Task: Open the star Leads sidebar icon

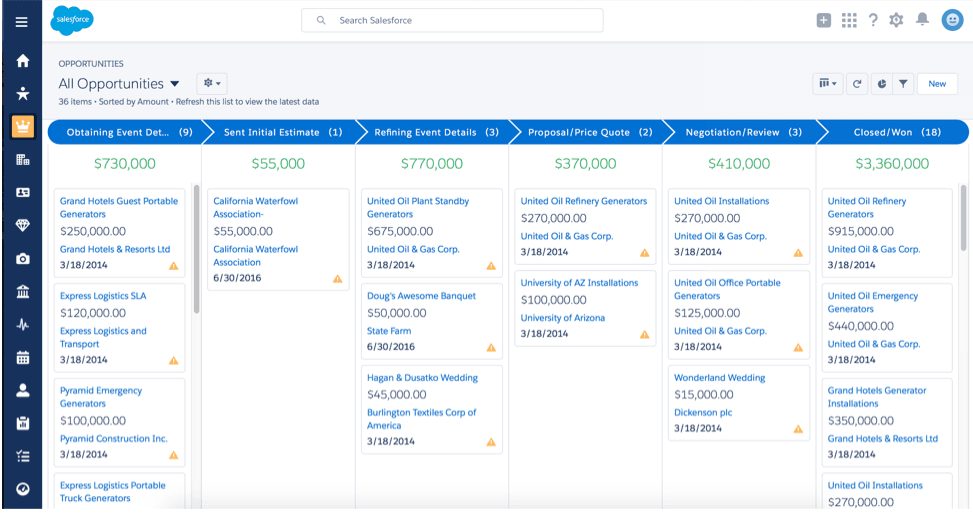Action: click(22, 94)
